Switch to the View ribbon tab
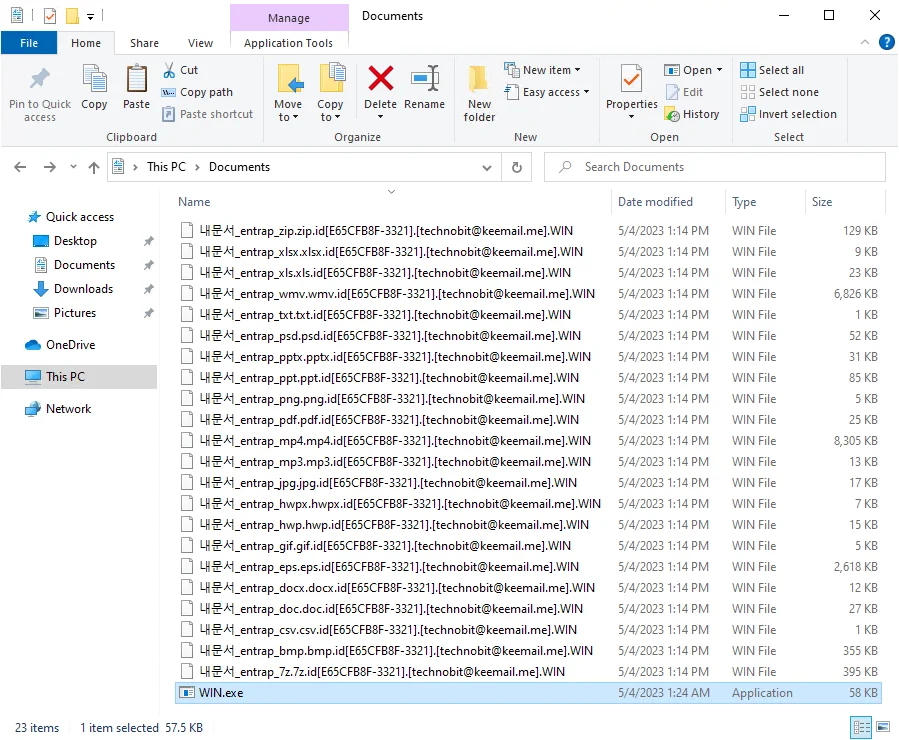 pyautogui.click(x=200, y=43)
